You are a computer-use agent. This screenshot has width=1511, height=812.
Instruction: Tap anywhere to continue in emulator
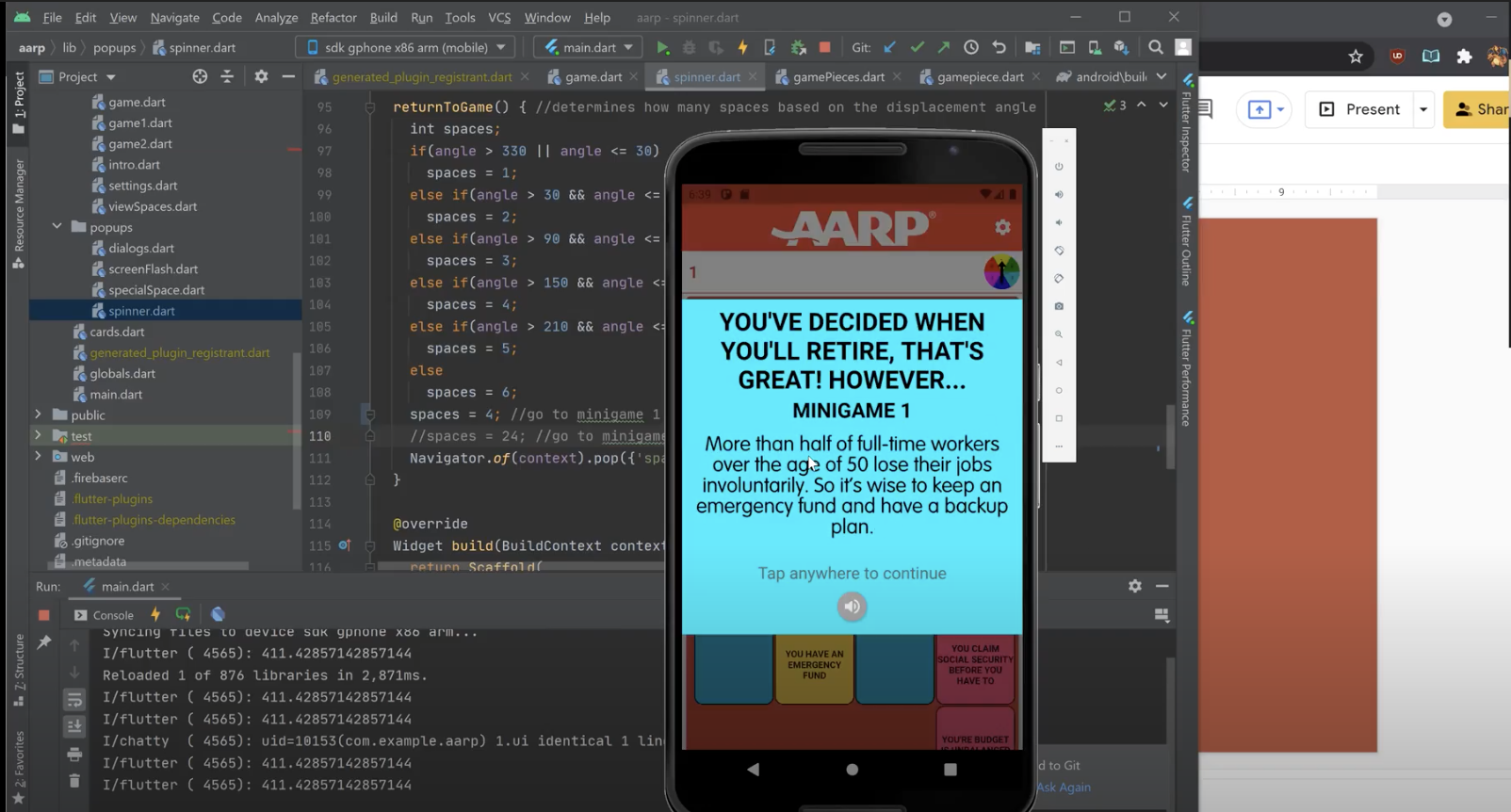point(852,573)
